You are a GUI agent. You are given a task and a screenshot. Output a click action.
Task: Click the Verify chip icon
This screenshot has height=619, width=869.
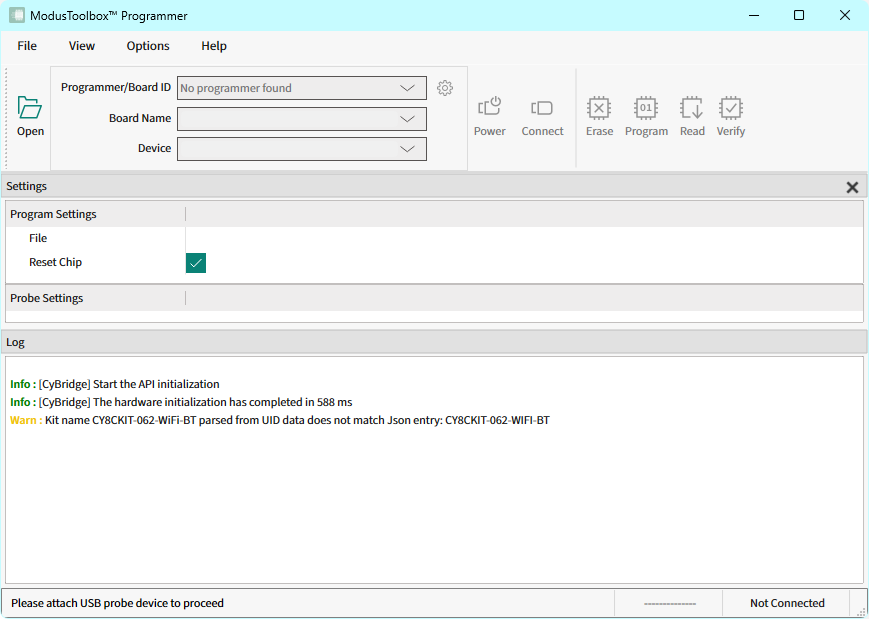[731, 108]
